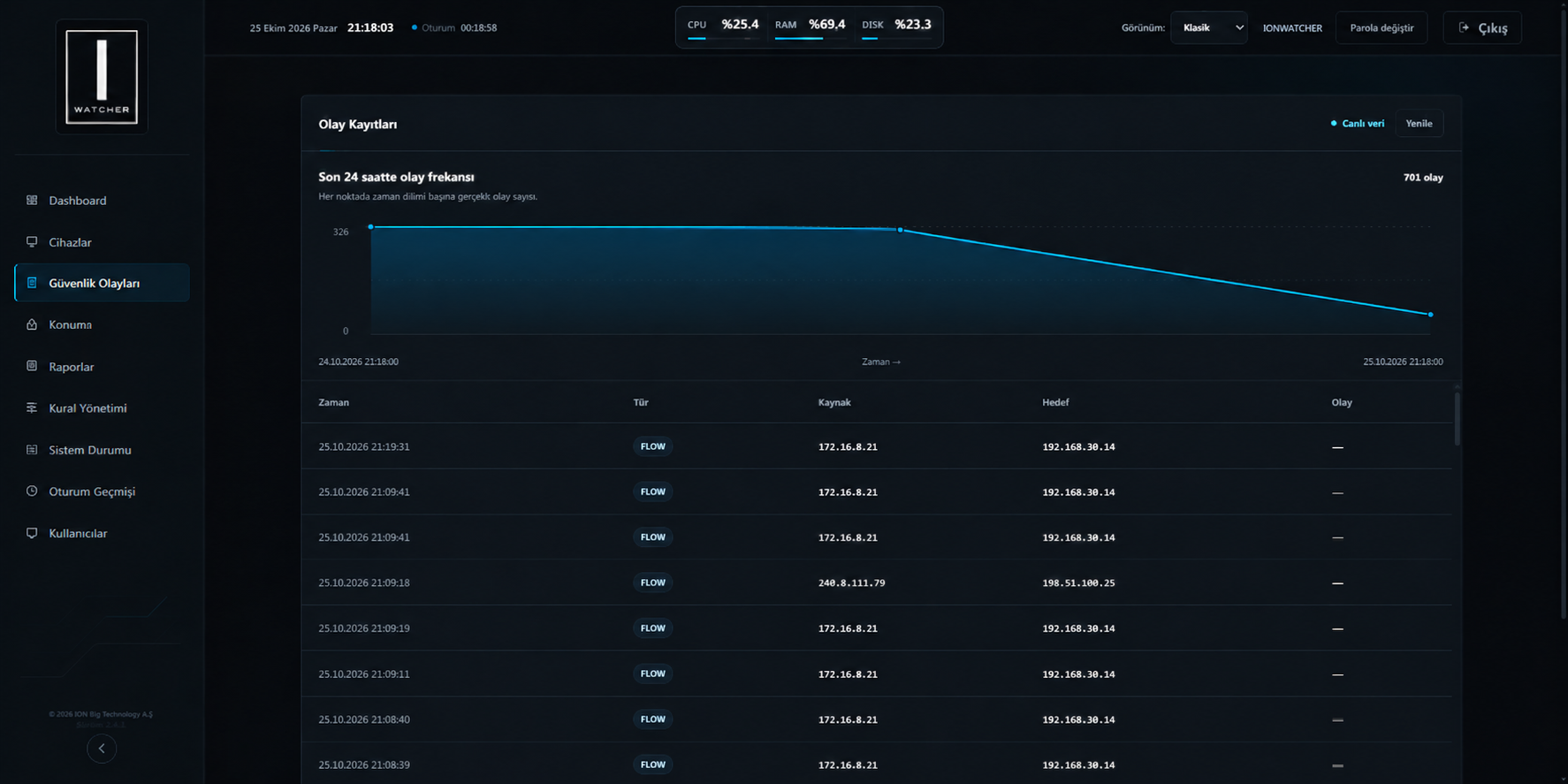Click the Oturum session timer 00:18:58
The height and width of the screenshot is (784, 1568).
point(478,28)
